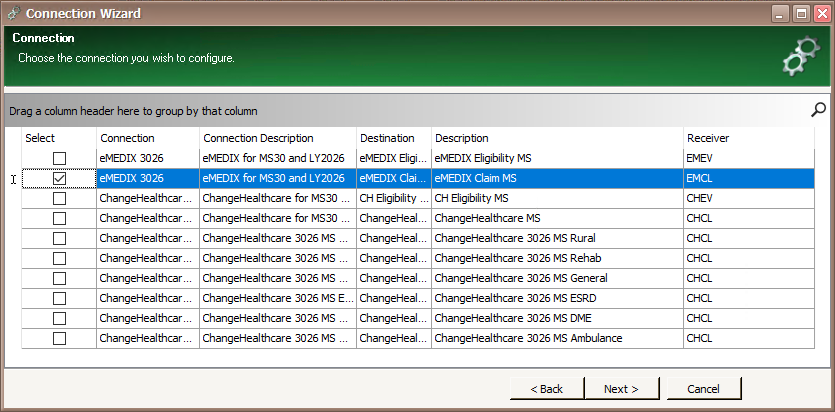Click the ChangeHealthcare 3026 MS E... description cell
This screenshot has width=835, height=412.
coord(278,298)
